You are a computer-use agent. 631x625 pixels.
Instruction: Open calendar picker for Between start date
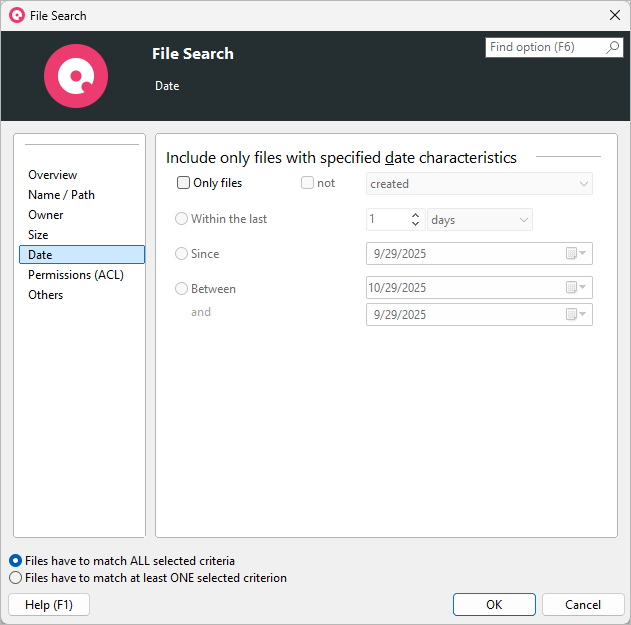[576, 288]
